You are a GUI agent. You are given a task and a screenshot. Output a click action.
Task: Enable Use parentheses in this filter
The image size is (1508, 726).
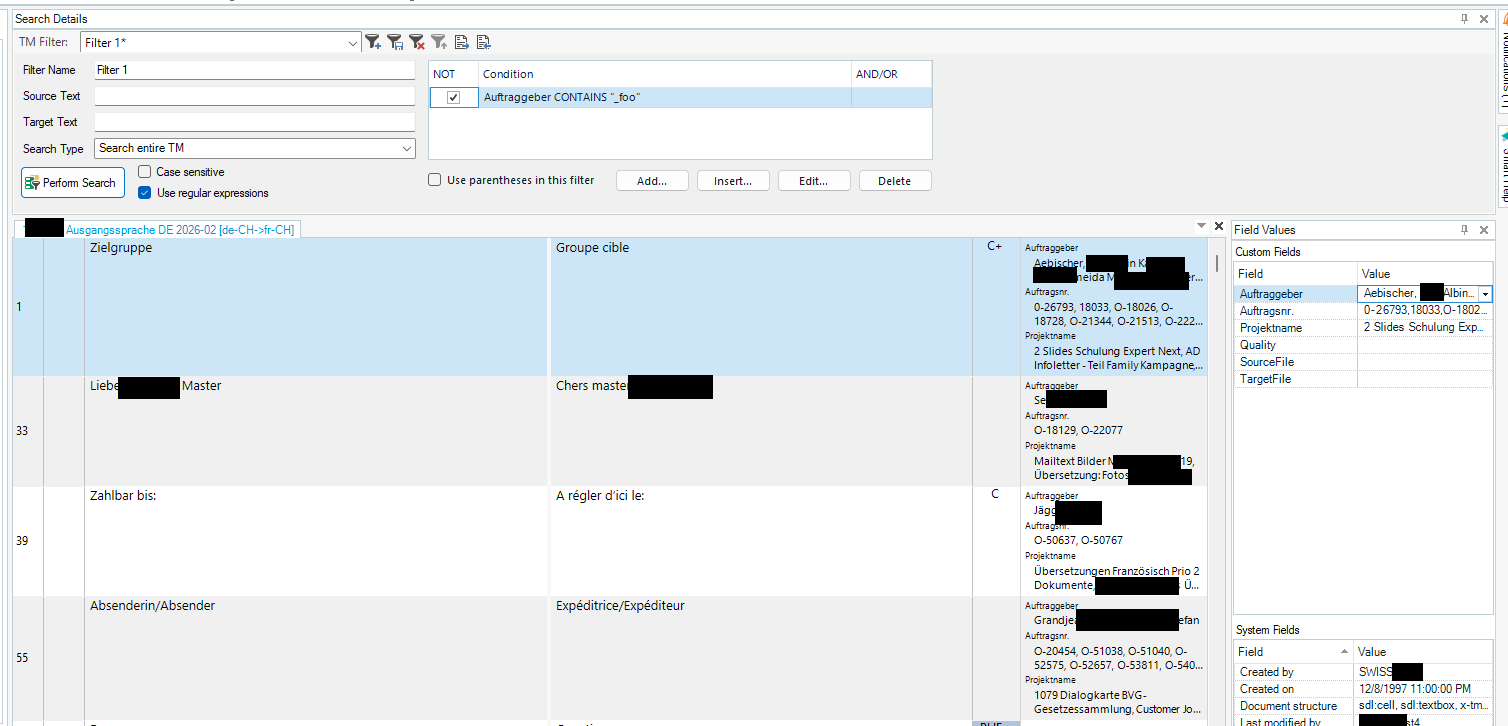click(x=434, y=181)
